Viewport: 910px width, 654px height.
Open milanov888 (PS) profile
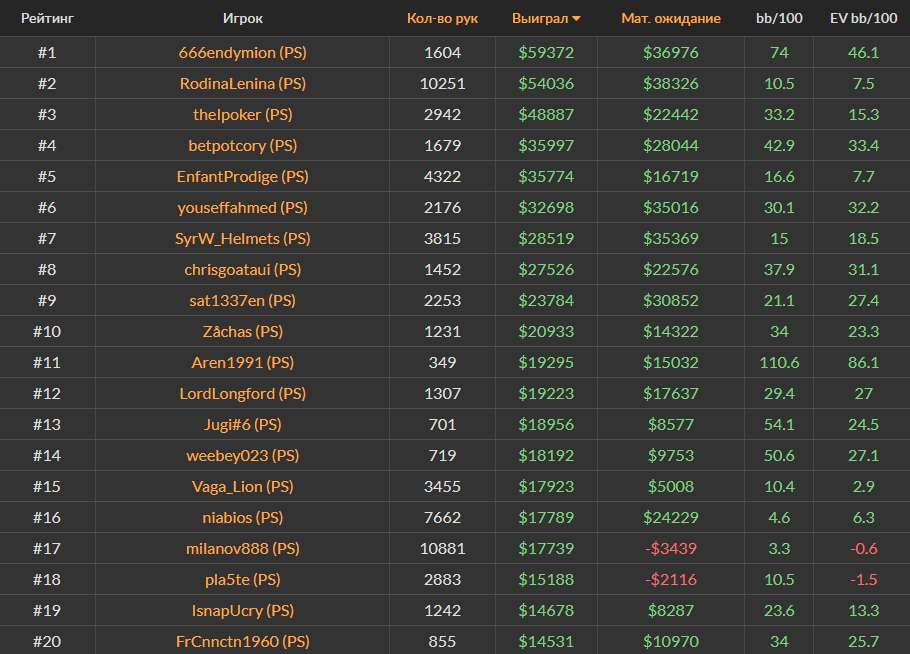click(x=242, y=548)
